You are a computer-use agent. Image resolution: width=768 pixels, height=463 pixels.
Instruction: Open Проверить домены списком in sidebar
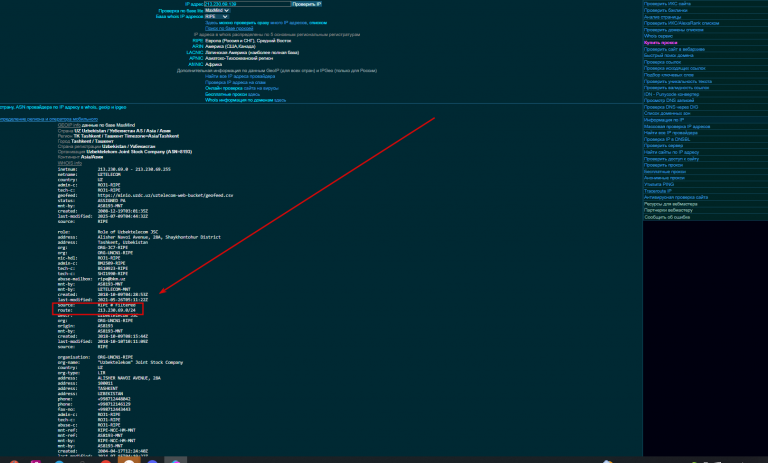click(x=673, y=30)
